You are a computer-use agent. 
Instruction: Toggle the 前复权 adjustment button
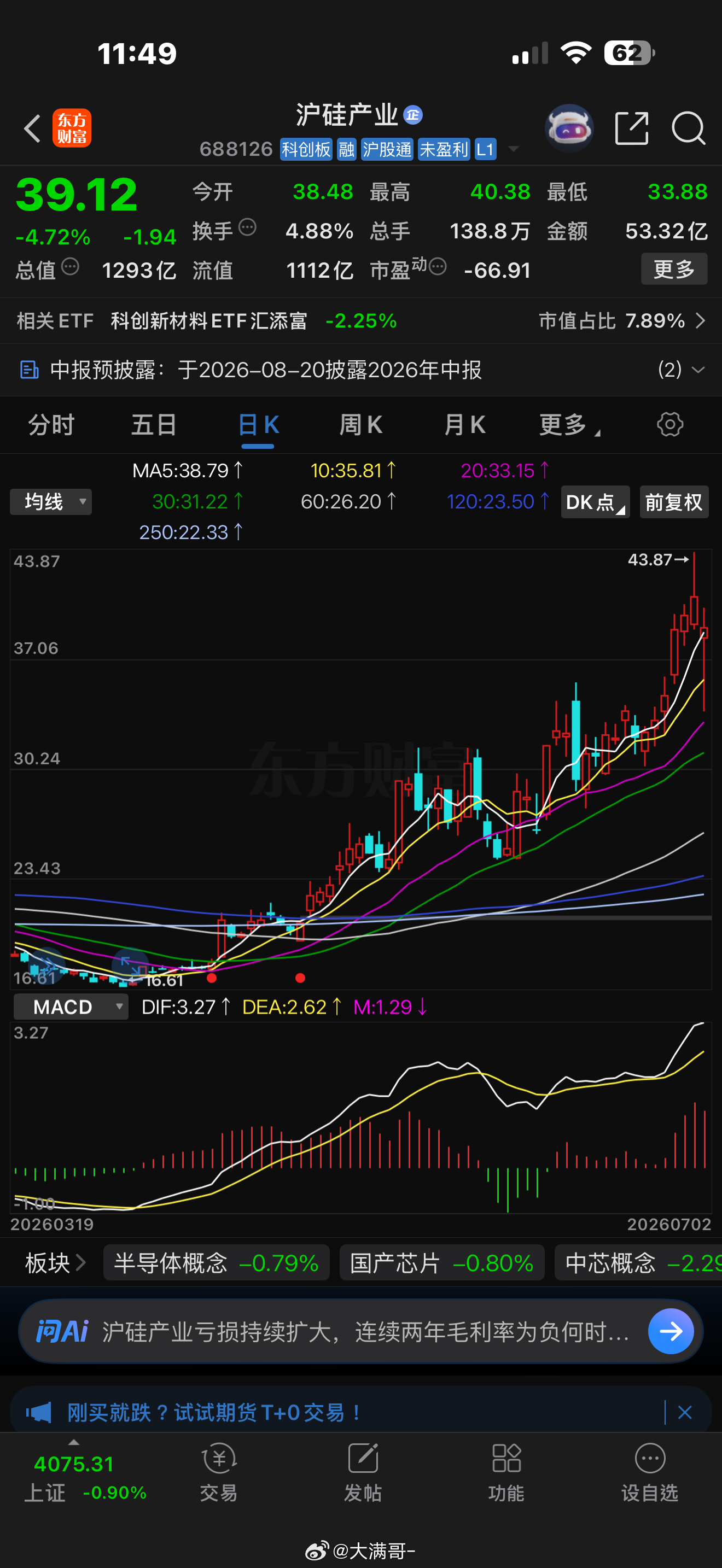click(x=674, y=502)
